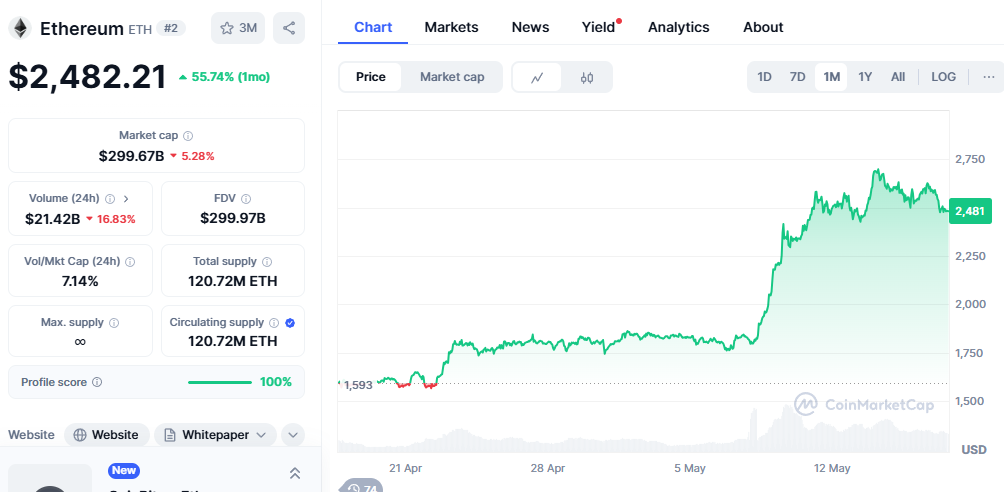Set chart range to 1Y
Viewport: 1004px width, 492px height.
[865, 77]
